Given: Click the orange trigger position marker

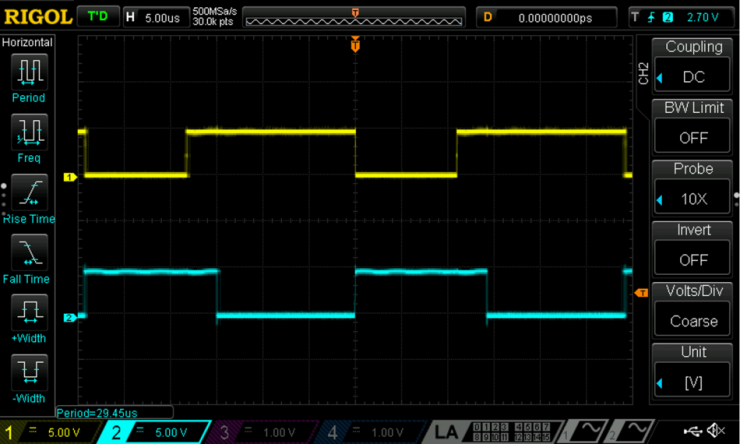Looking at the screenshot, I should pyautogui.click(x=354, y=45).
